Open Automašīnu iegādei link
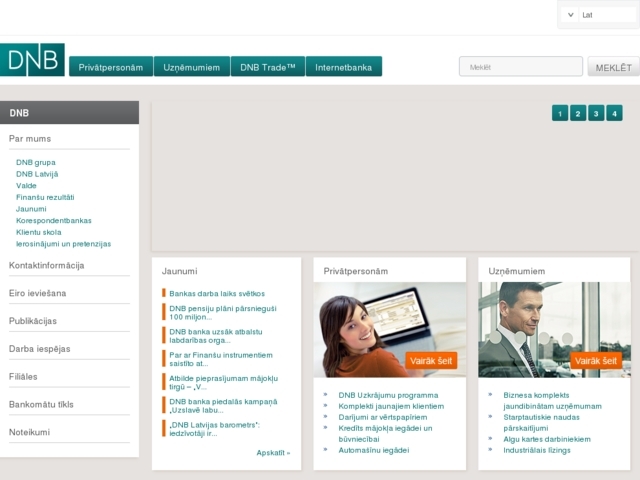This screenshot has height=480, width=640. point(374,451)
